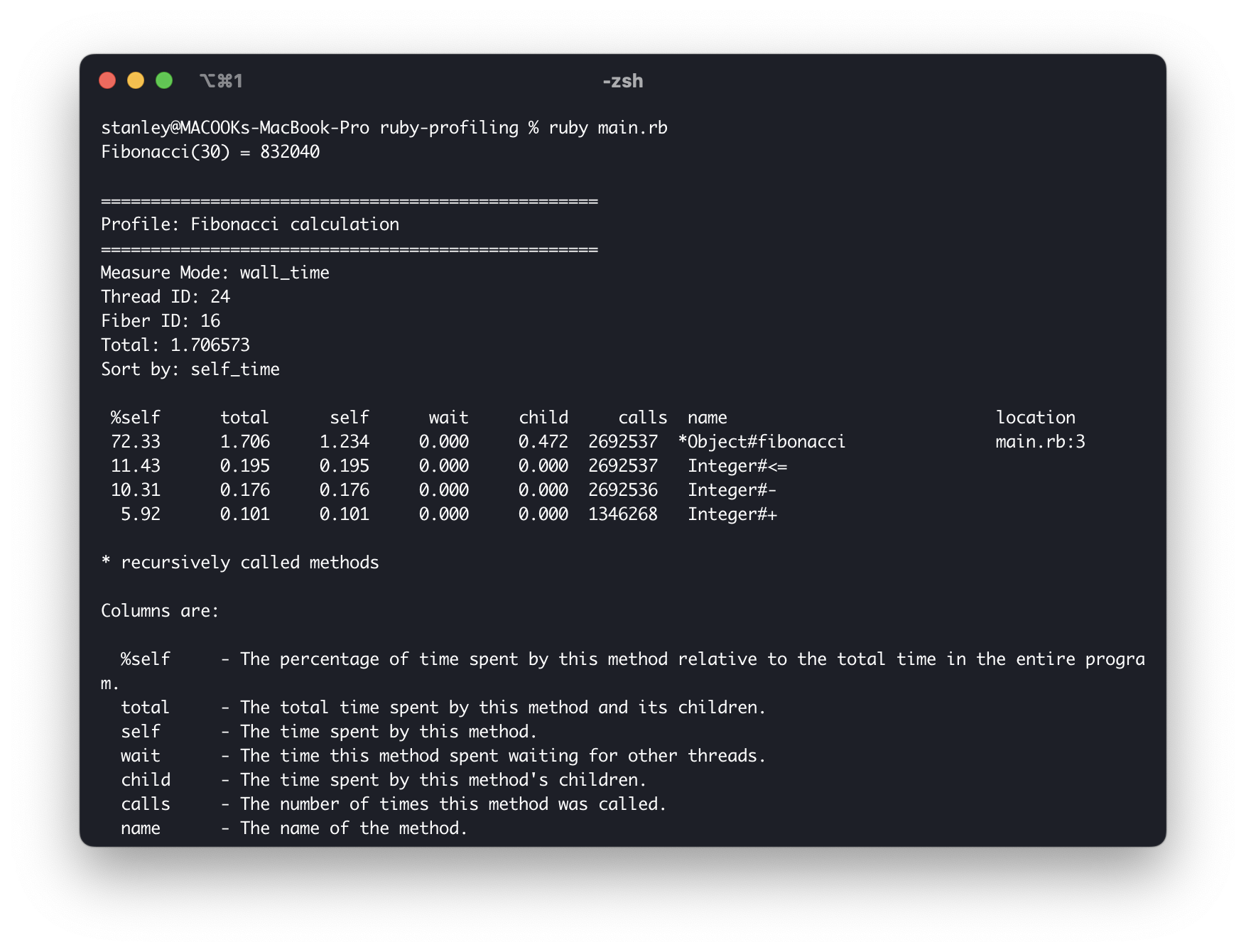The image size is (1246, 952).
Task: Click 'number of times this method was called' line
Action: 453,804
